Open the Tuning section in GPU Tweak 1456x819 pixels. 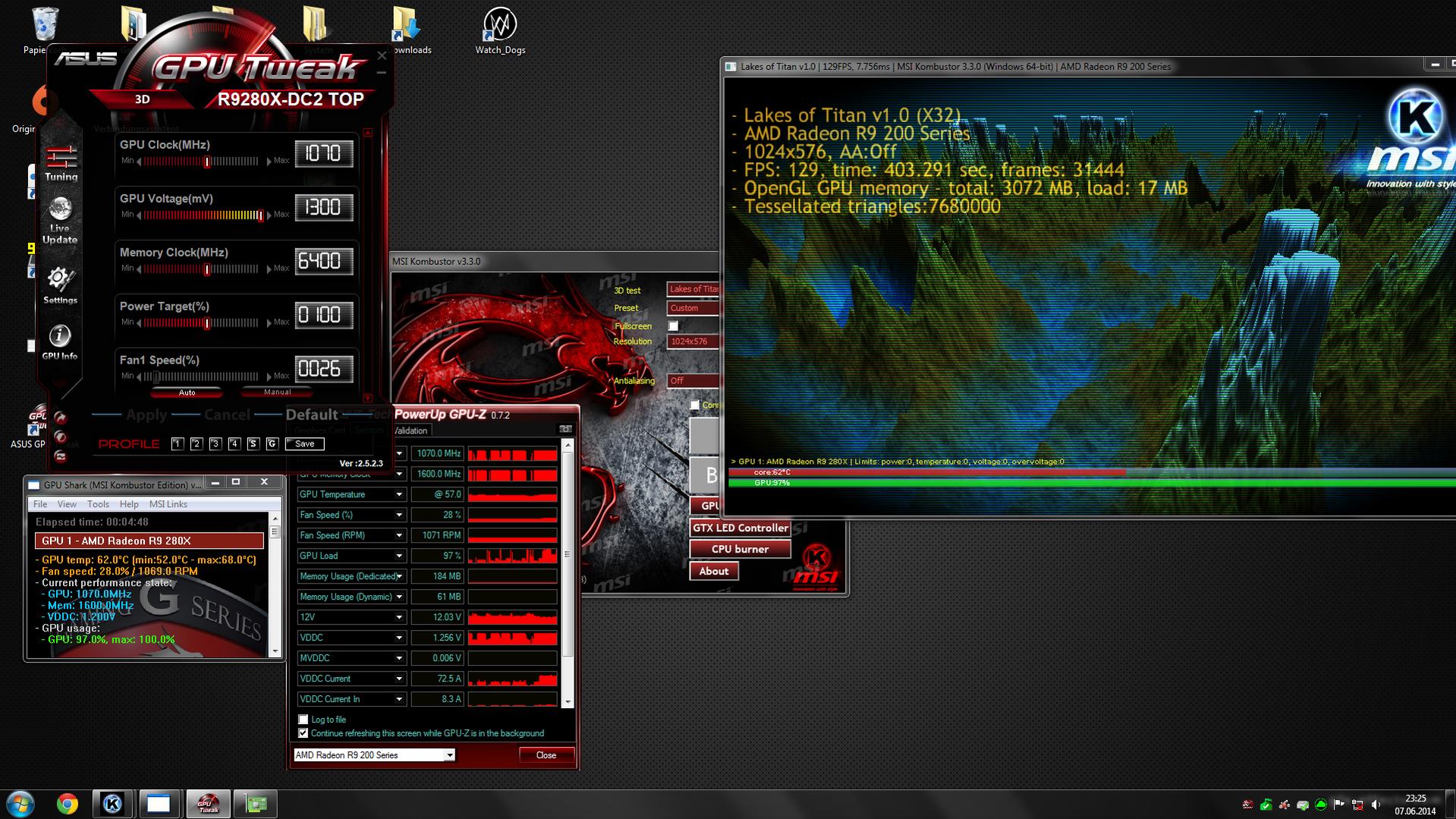(x=61, y=163)
